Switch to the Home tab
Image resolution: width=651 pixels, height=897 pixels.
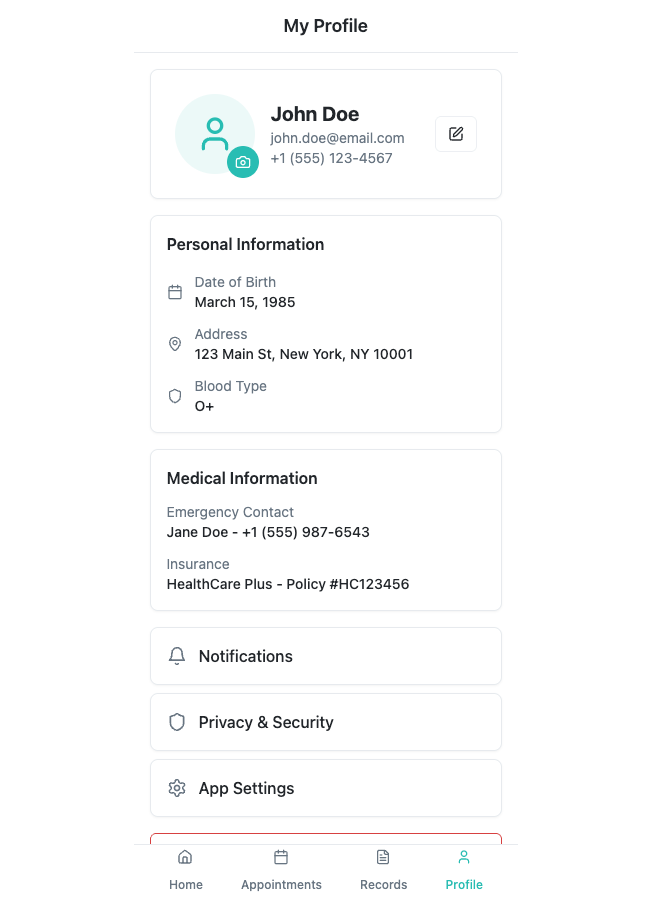pyautogui.click(x=185, y=870)
